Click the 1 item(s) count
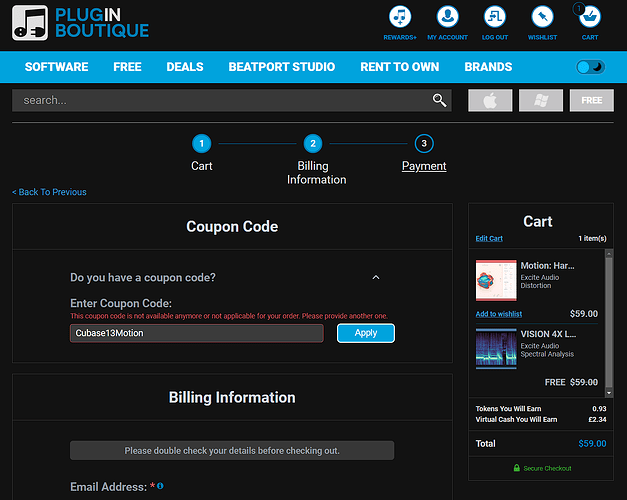627x500 pixels. point(592,238)
